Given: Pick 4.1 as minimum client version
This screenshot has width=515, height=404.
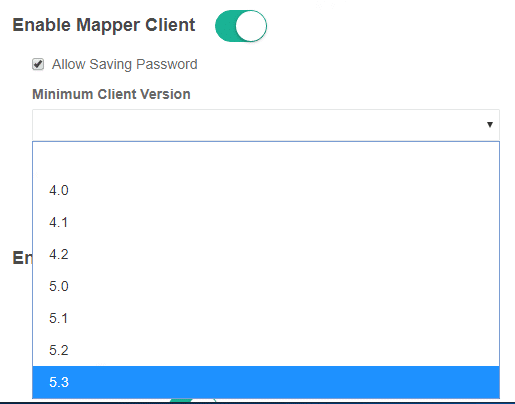Looking at the screenshot, I should pos(266,222).
